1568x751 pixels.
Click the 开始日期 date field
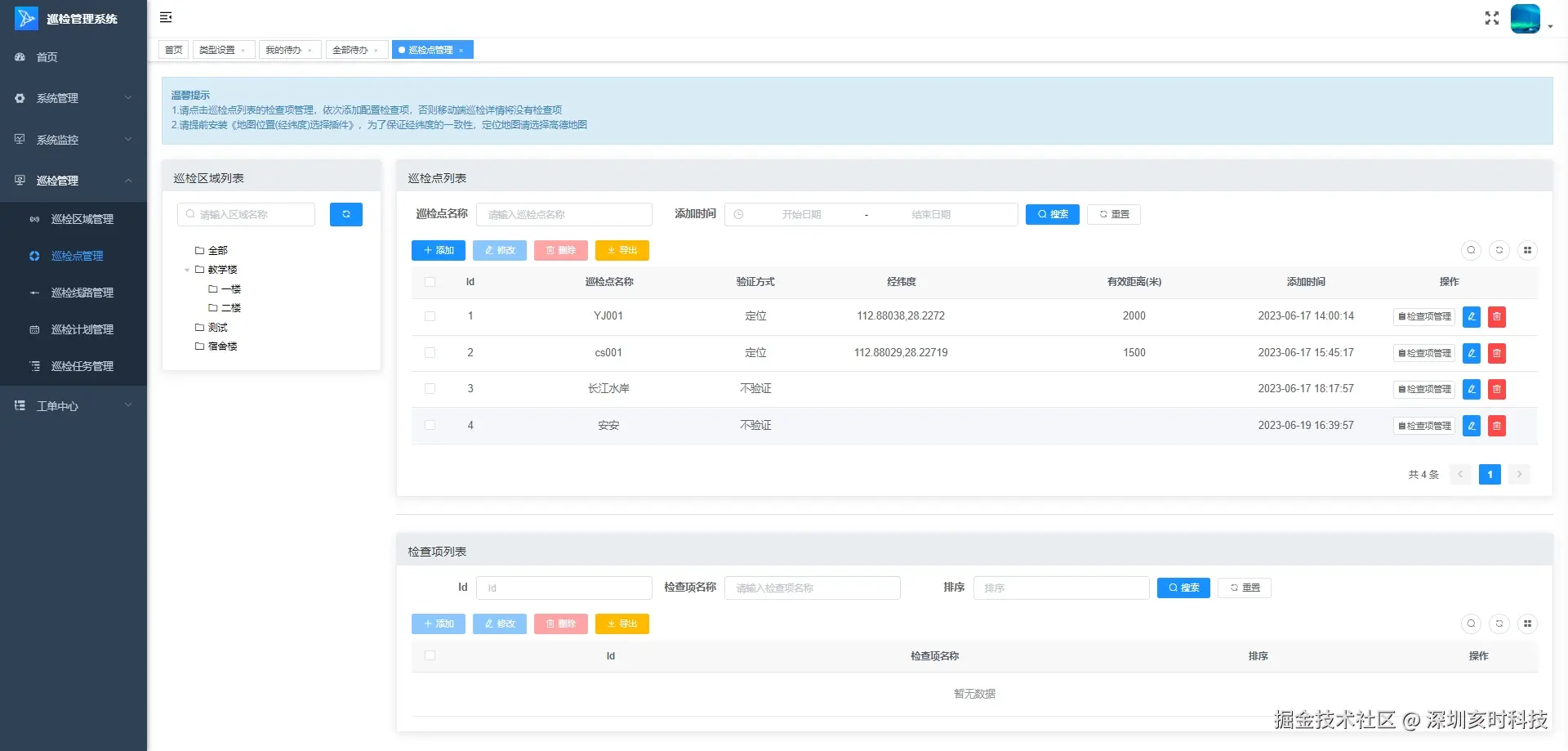[x=801, y=214]
